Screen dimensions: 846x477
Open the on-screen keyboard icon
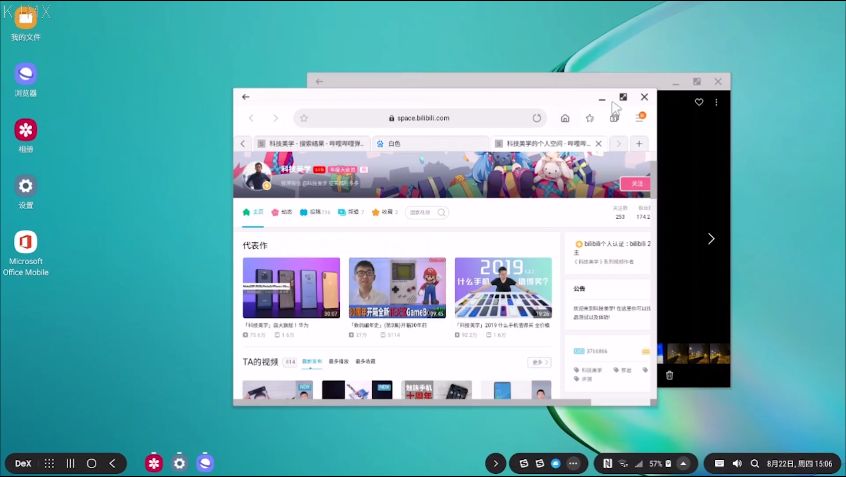pyautogui.click(x=719, y=463)
